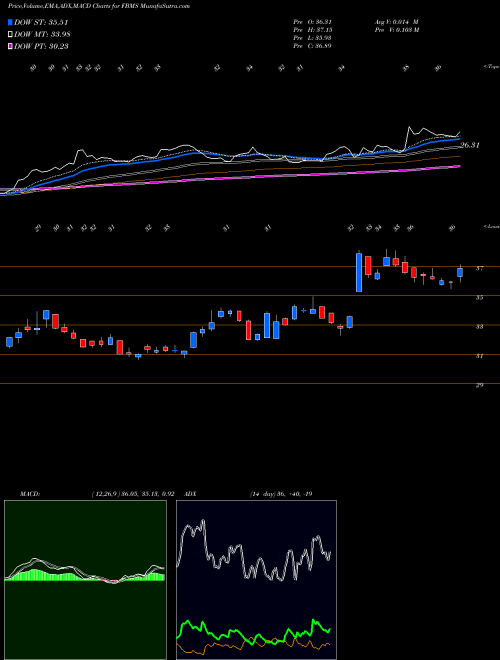Screen dimensions: 500x660
Task: Click the ADX panel heading
Action: tap(191, 494)
